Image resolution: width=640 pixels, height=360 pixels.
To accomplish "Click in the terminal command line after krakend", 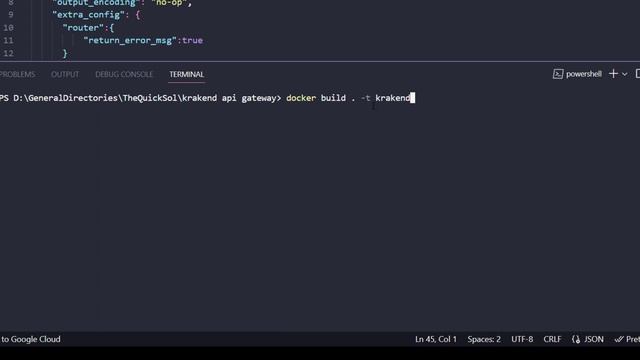I will [413, 98].
